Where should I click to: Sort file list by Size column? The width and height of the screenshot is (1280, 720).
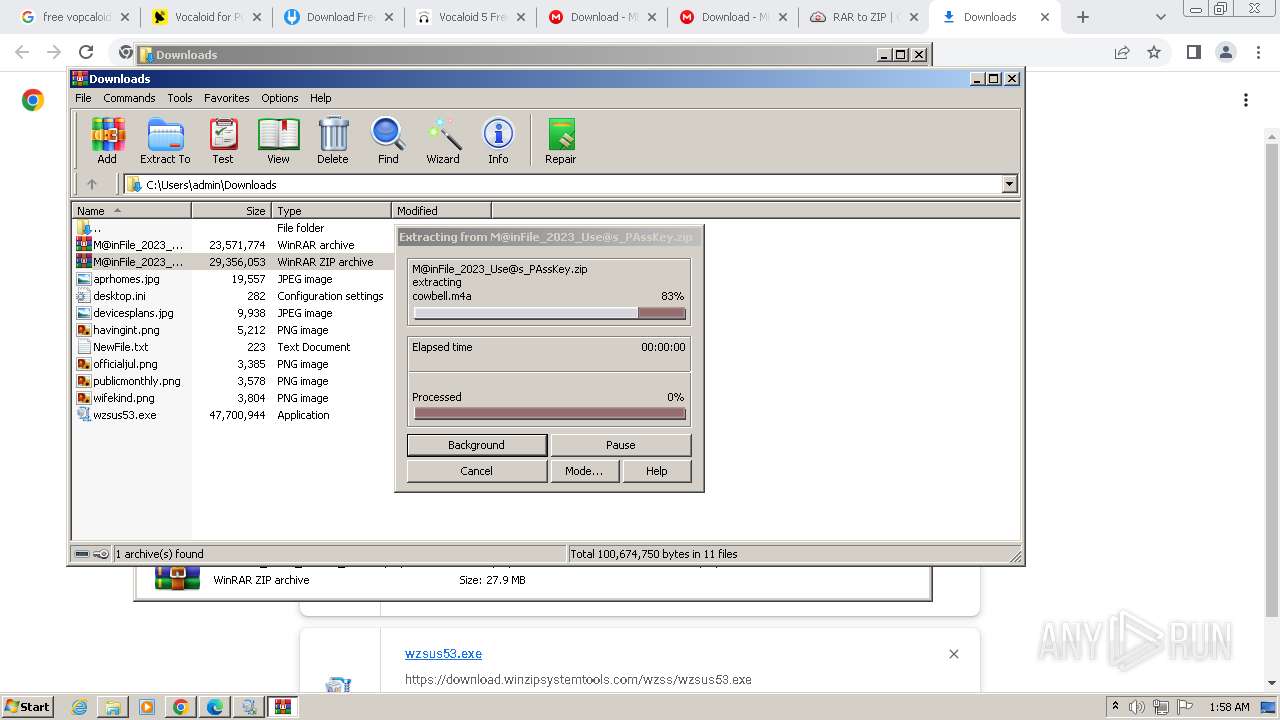pyautogui.click(x=231, y=210)
